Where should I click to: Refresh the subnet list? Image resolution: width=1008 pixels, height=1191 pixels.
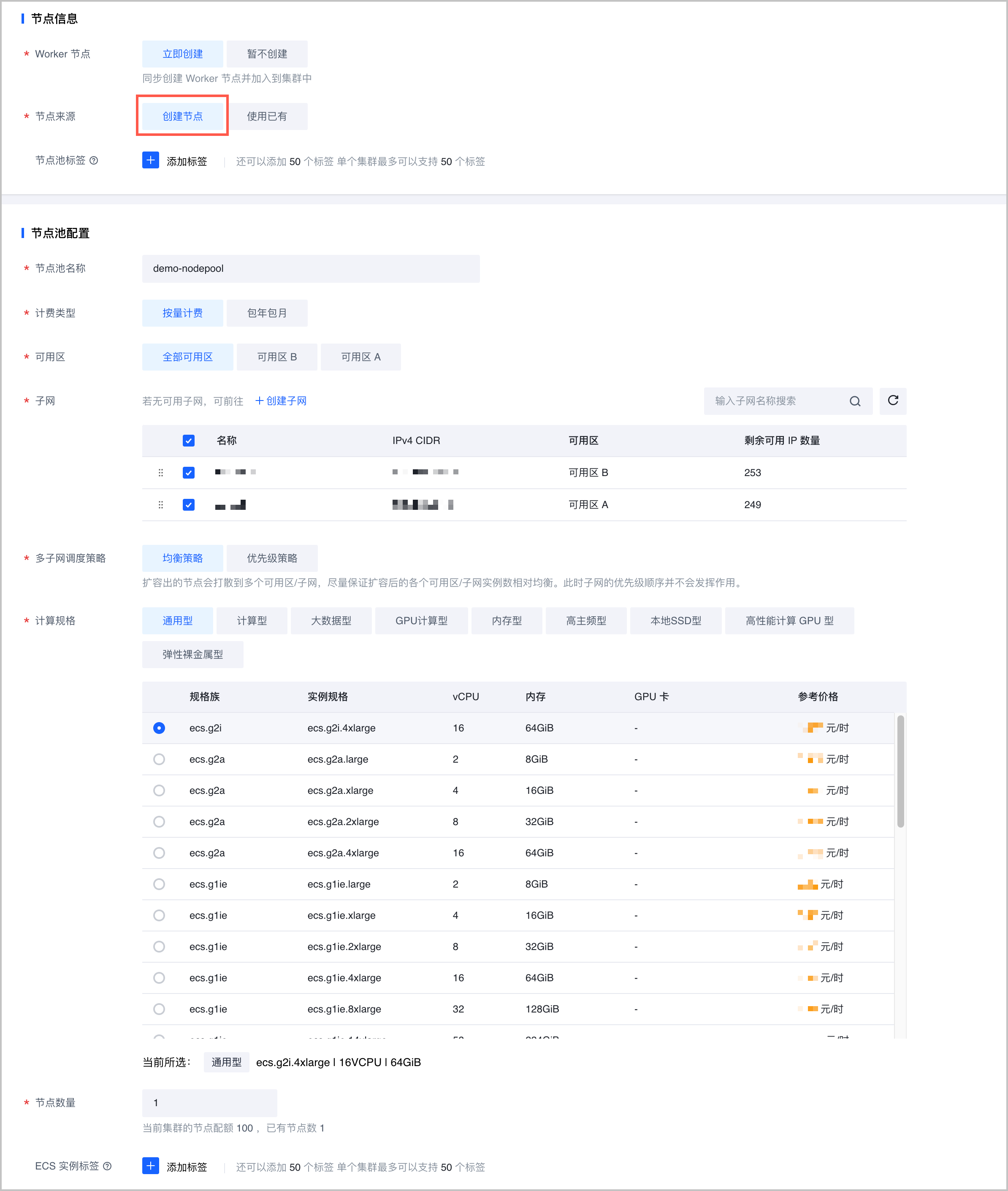tap(893, 401)
